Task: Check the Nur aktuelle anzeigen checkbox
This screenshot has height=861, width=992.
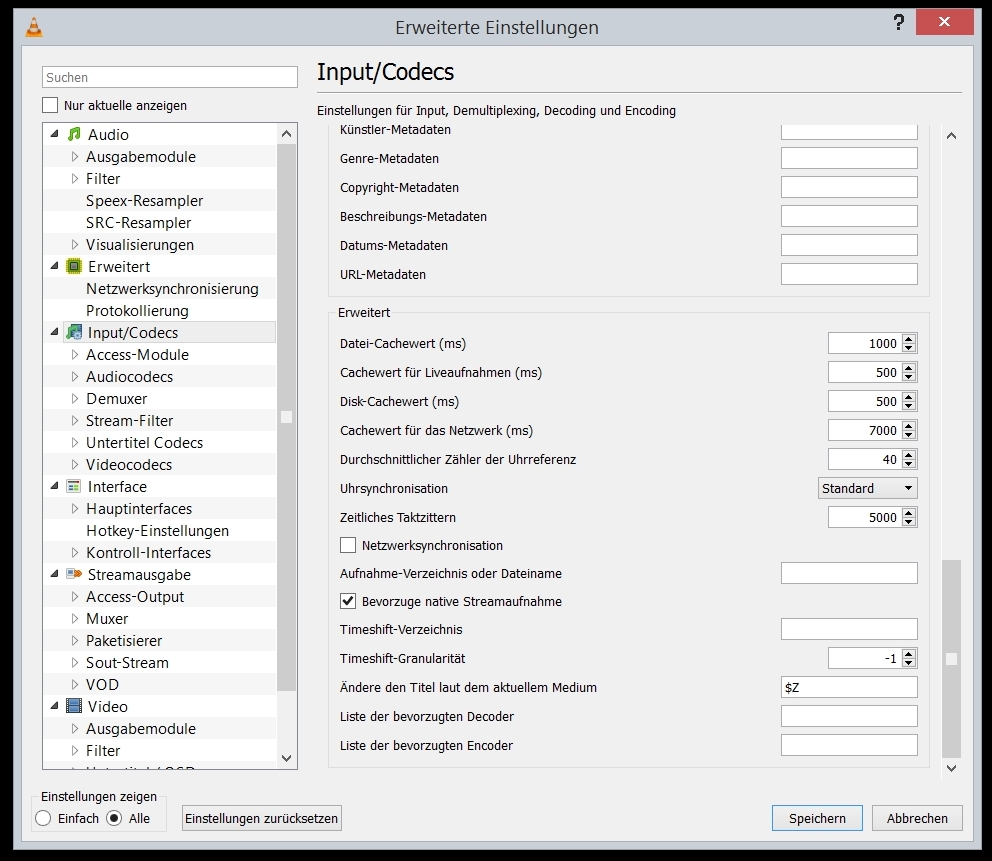Action: pos(50,105)
